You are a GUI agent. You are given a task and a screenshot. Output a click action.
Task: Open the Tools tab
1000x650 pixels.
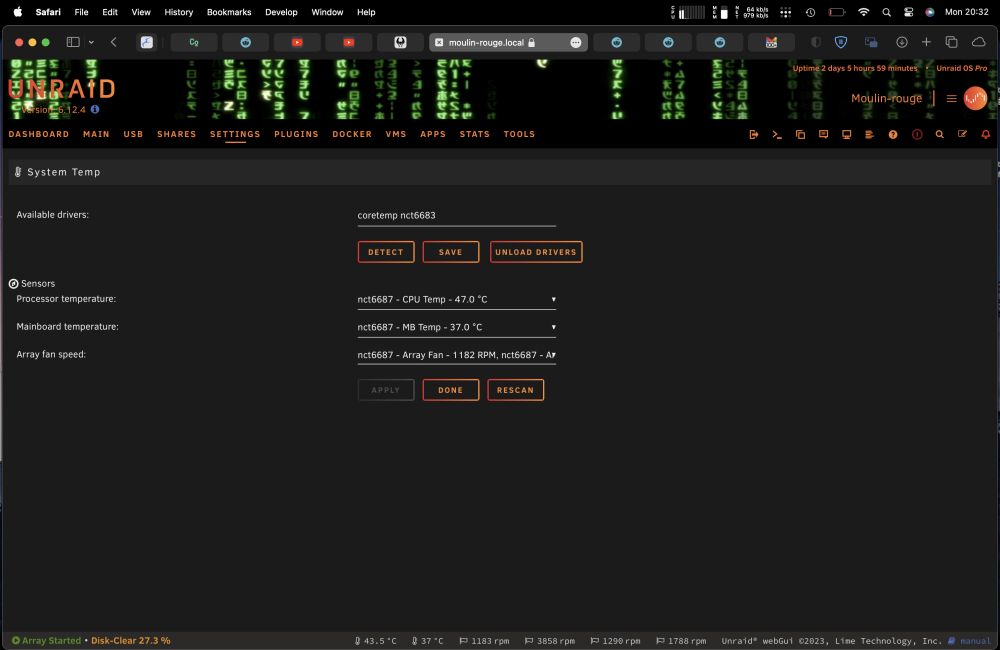pos(519,134)
